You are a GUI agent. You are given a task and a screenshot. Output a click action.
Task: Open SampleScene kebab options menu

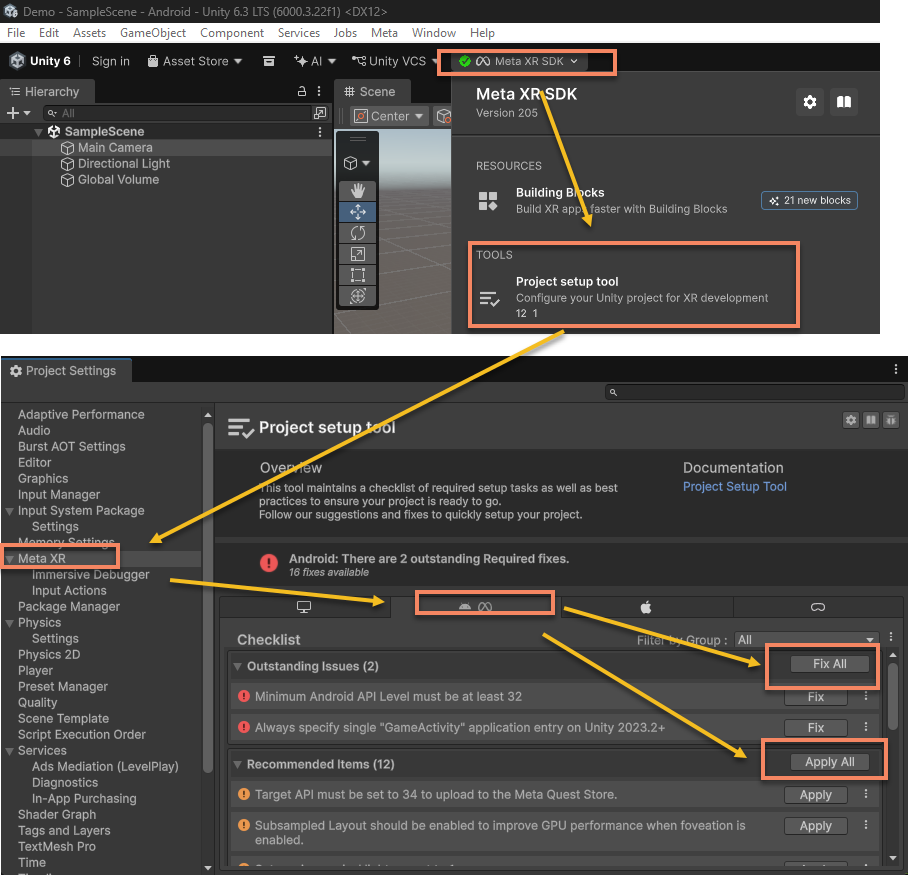coord(320,132)
